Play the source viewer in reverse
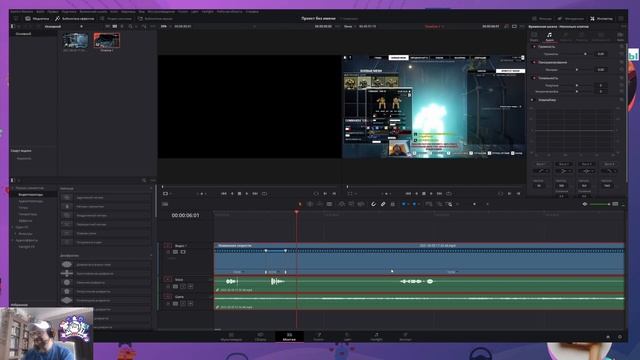Screen dimensions: 640x360 pyautogui.click(x=232, y=193)
